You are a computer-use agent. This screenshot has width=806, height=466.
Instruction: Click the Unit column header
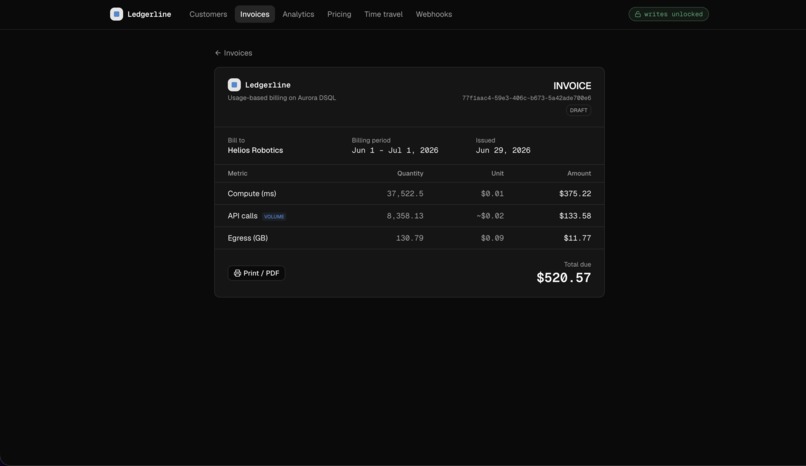pos(497,174)
